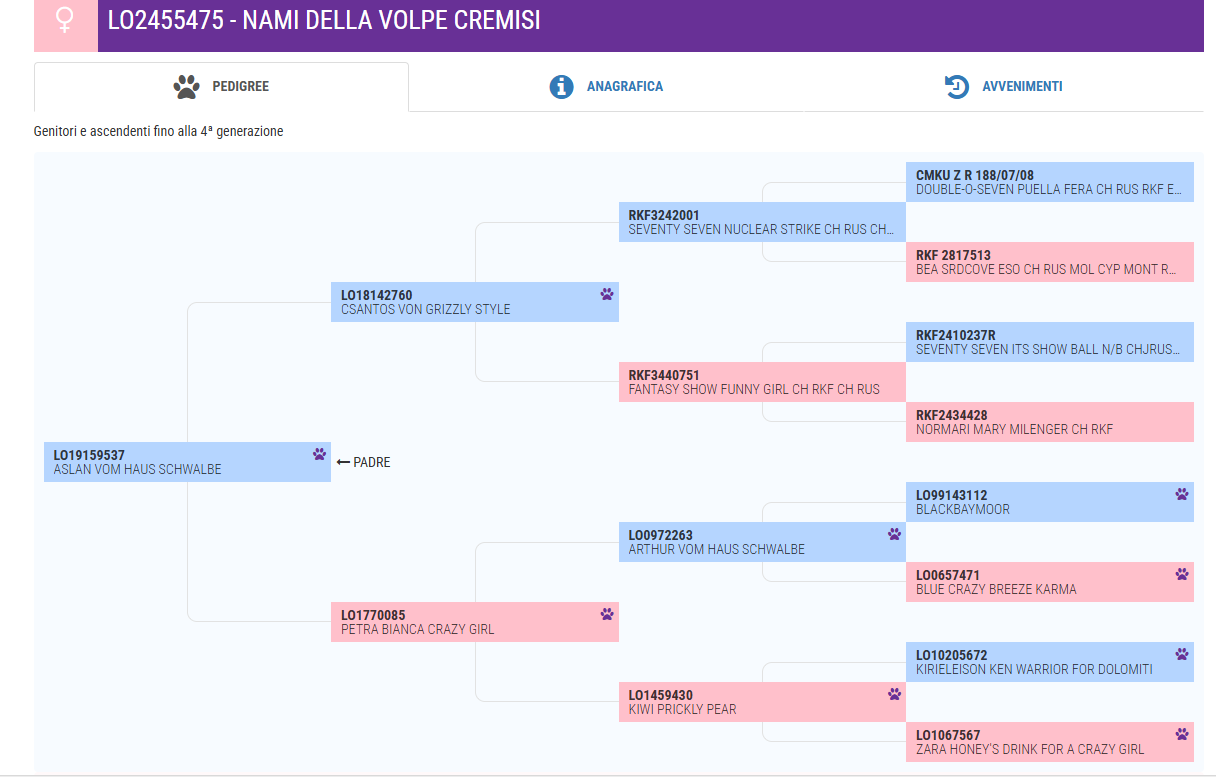Click the paw icon on KIWI PRICKLY PEAR
The image size is (1216, 777).
point(894,694)
